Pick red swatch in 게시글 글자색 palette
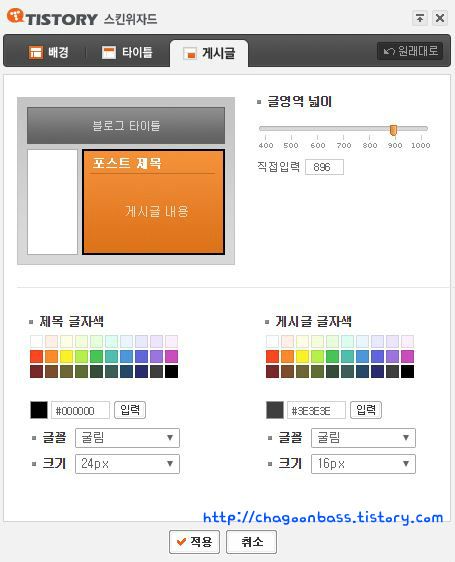The height and width of the screenshot is (562, 455). [x=272, y=357]
